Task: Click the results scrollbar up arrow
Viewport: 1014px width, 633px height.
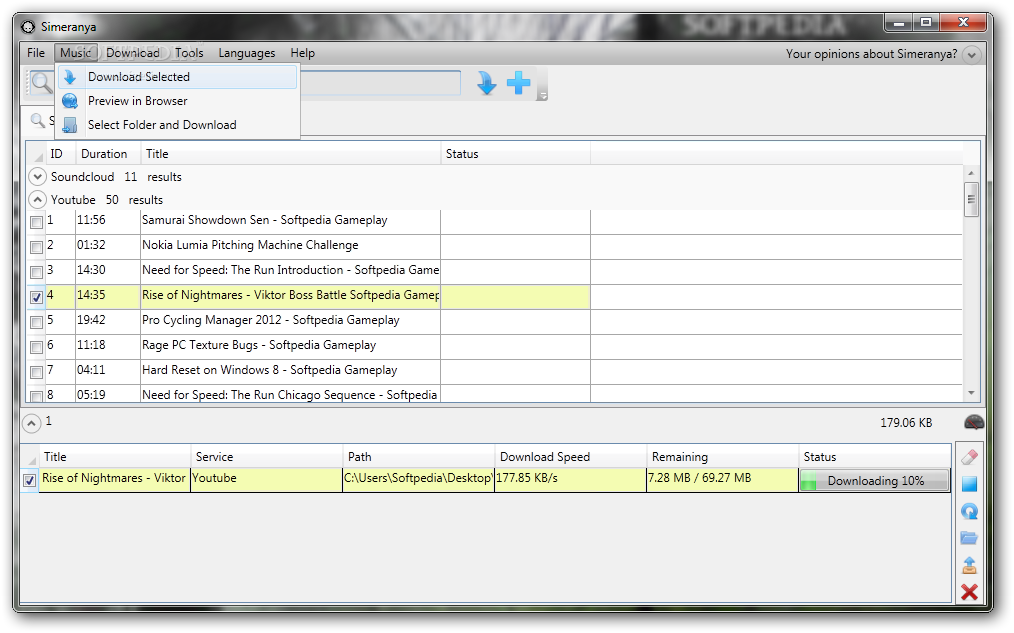Action: pos(971,173)
